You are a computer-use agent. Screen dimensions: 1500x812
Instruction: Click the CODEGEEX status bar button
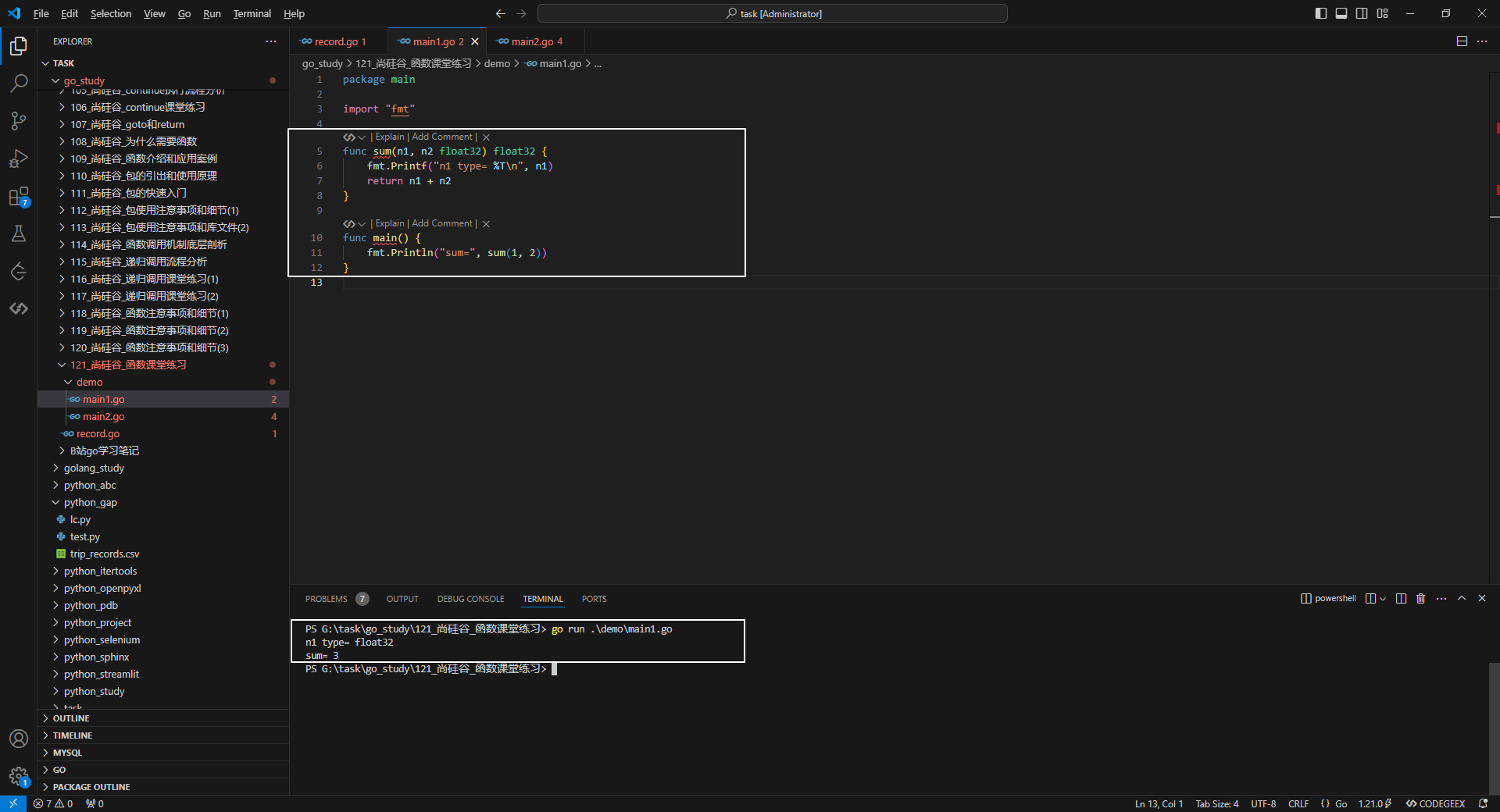(x=1436, y=803)
